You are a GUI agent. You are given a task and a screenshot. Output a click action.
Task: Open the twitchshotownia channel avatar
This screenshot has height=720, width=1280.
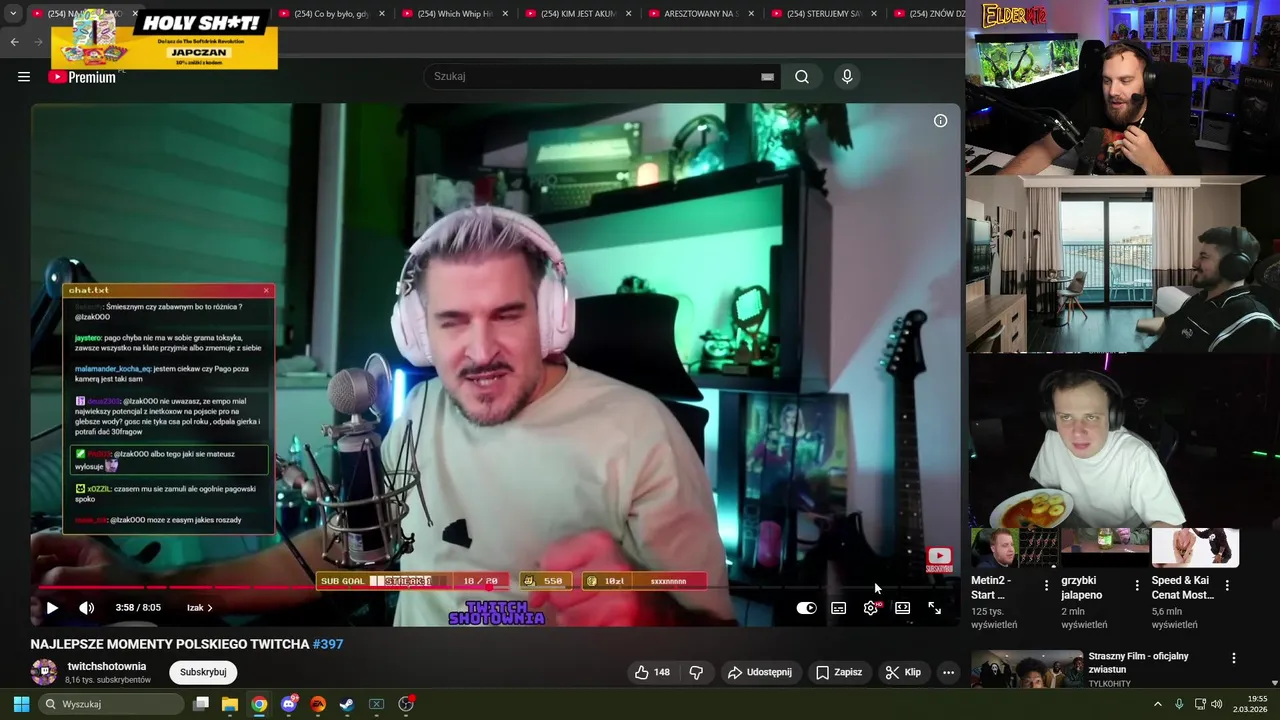click(x=44, y=672)
